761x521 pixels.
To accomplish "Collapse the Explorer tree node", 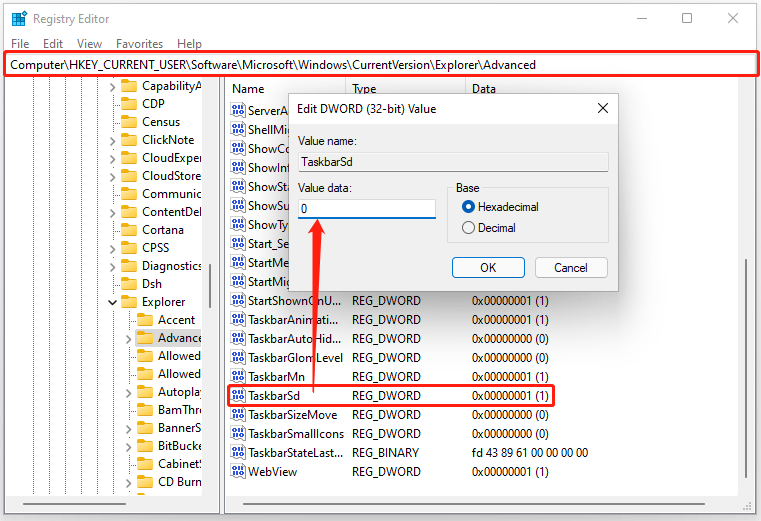I will pos(113,302).
